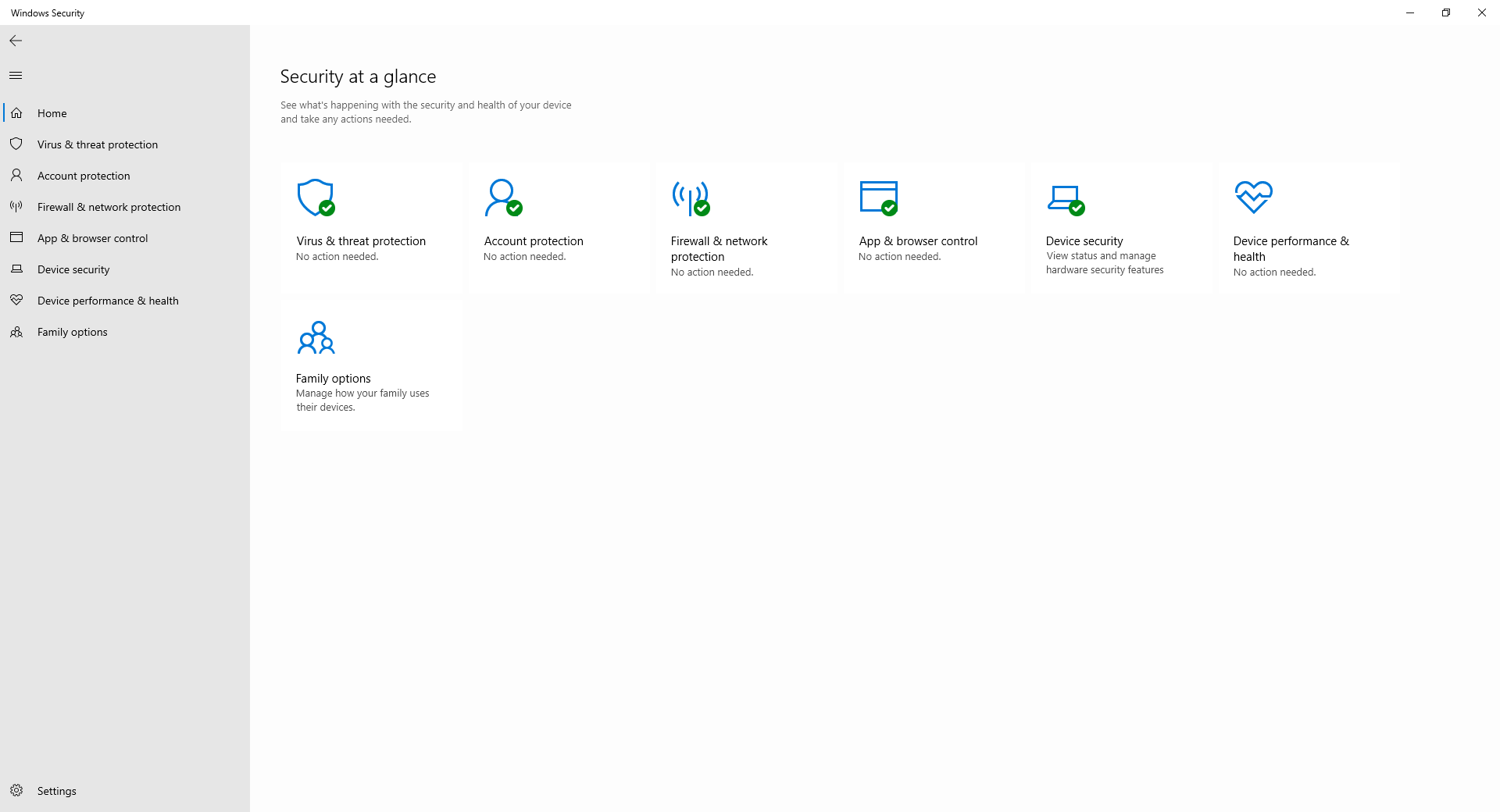Click the Account protection person tile icon
1500x812 pixels.
(502, 198)
